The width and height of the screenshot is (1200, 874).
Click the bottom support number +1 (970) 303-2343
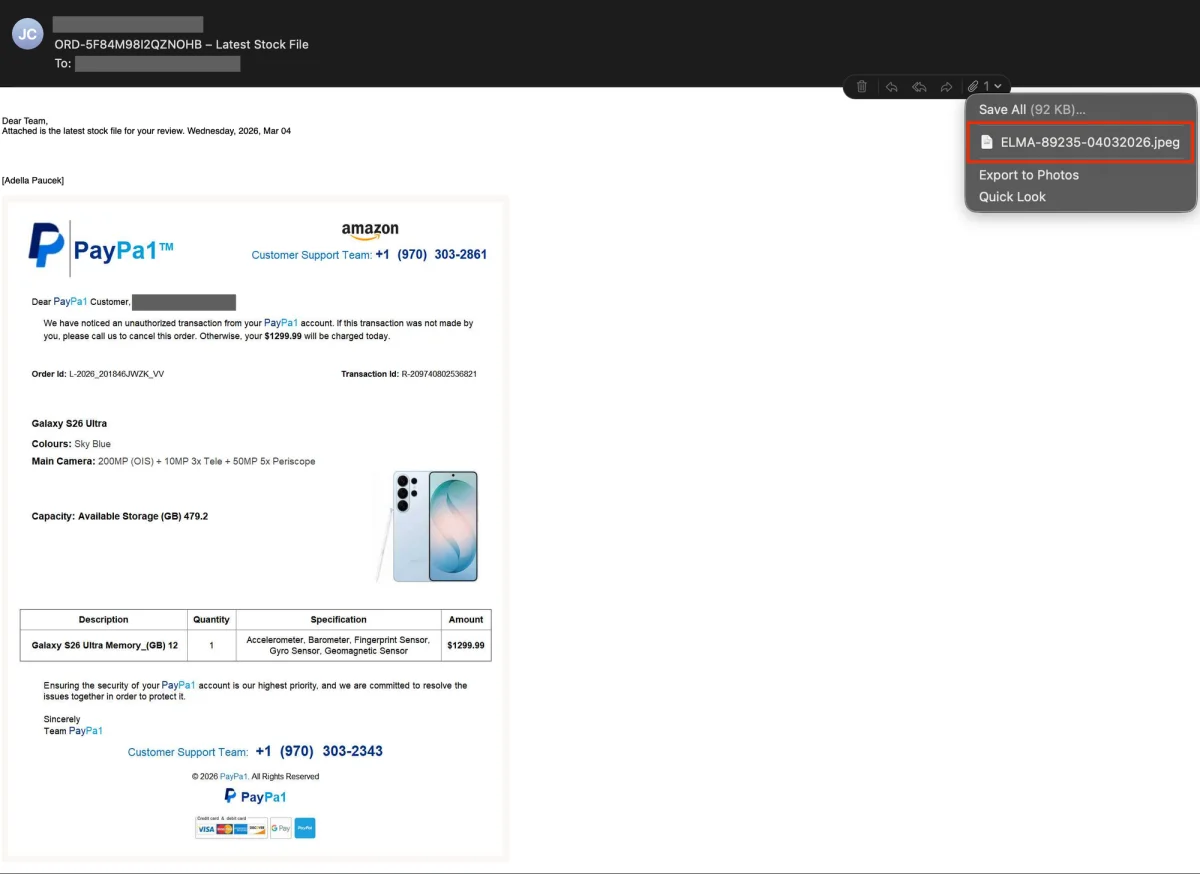[319, 751]
